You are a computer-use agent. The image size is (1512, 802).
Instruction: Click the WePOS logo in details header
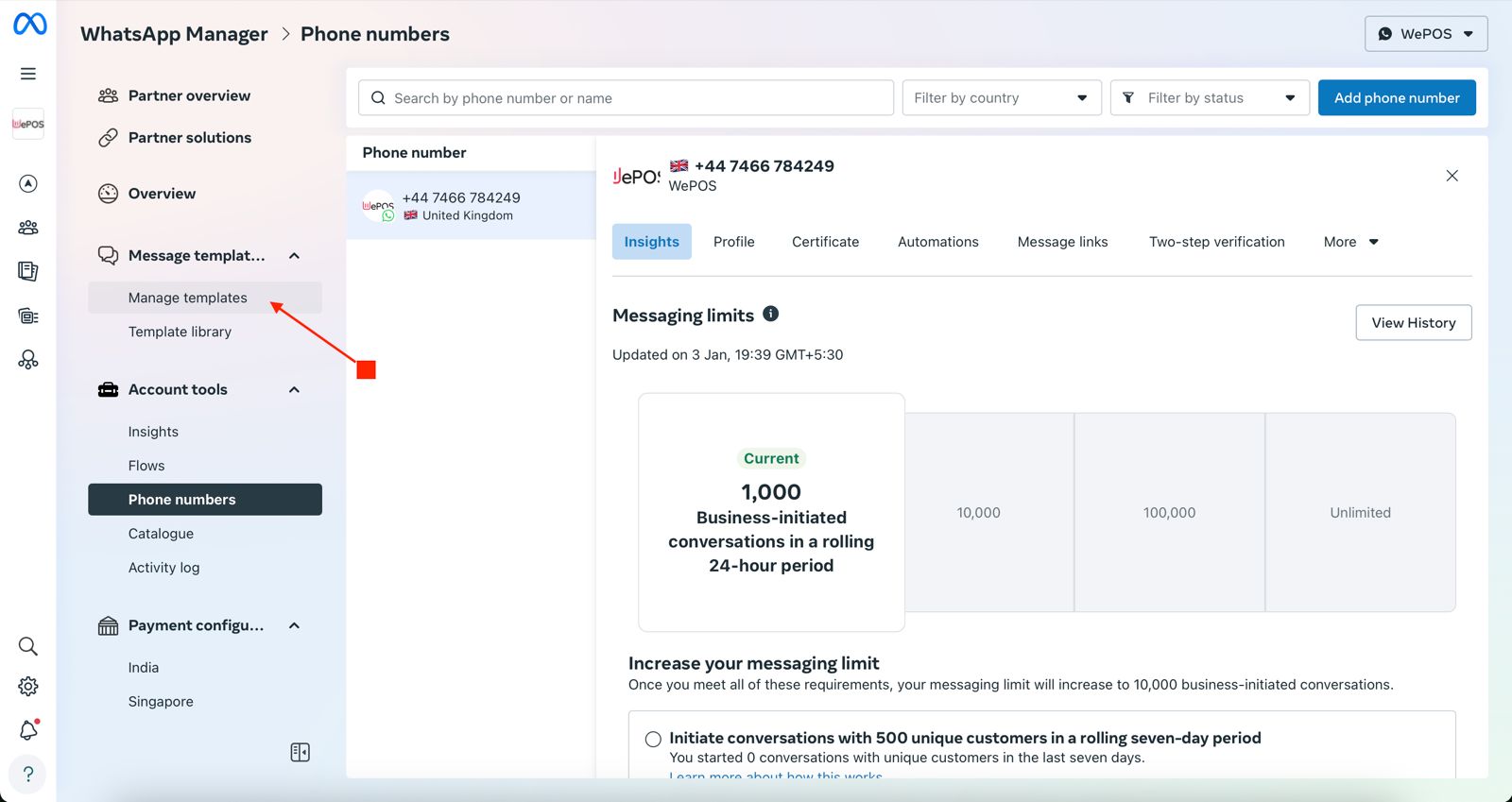point(637,177)
